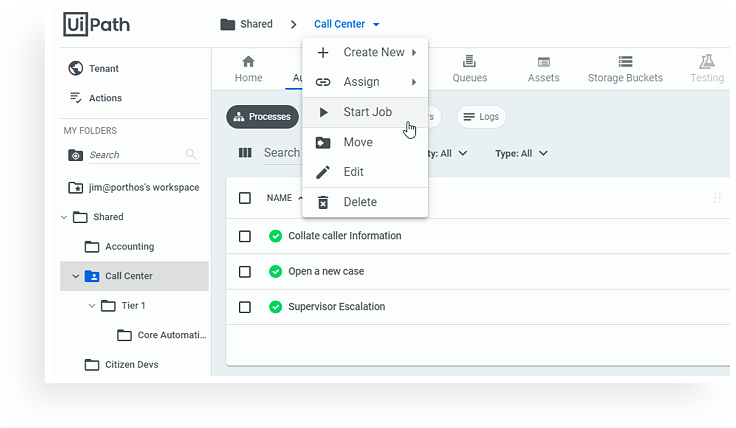This screenshot has width=736, height=428.
Task: Click the plus icon next to Create New
Action: click(323, 53)
